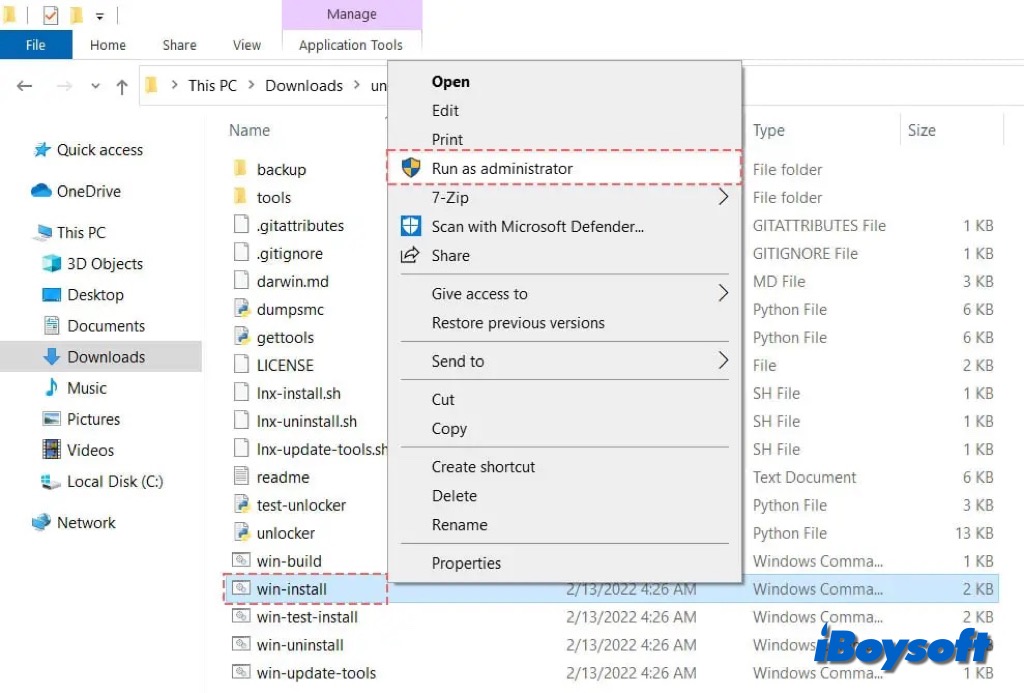Screen dimensions: 1024x693
Task: Click the shield icon beside Run as administrator
Action: click(x=411, y=168)
